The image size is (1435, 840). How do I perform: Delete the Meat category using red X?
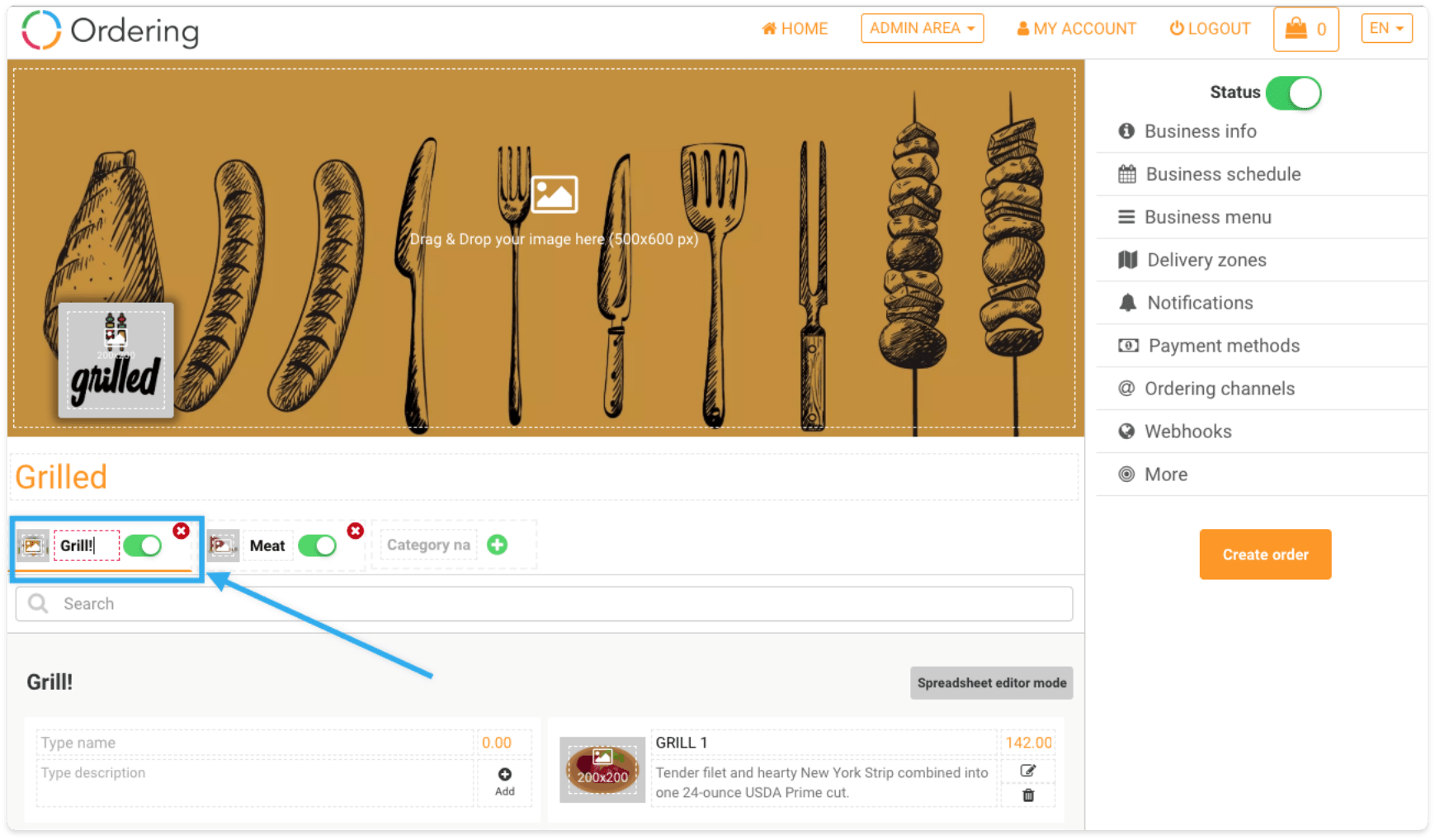point(356,531)
